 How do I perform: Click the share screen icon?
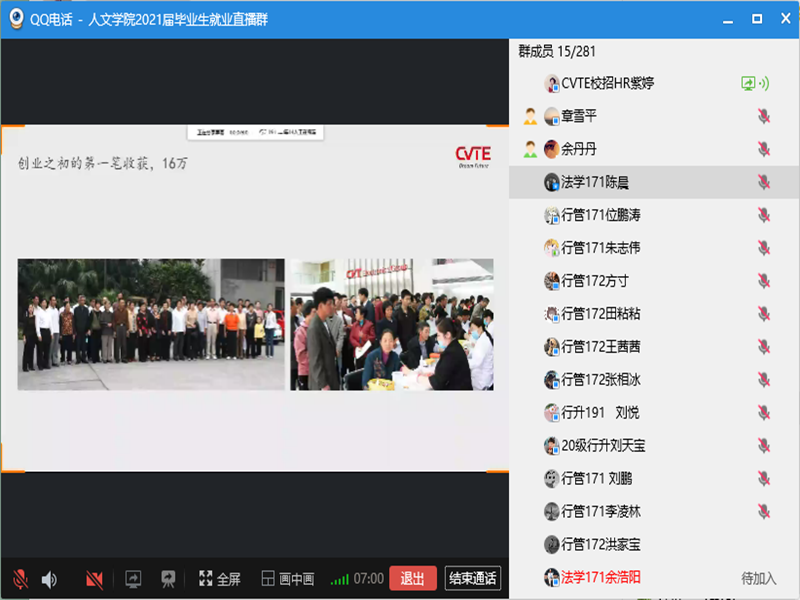[133, 579]
